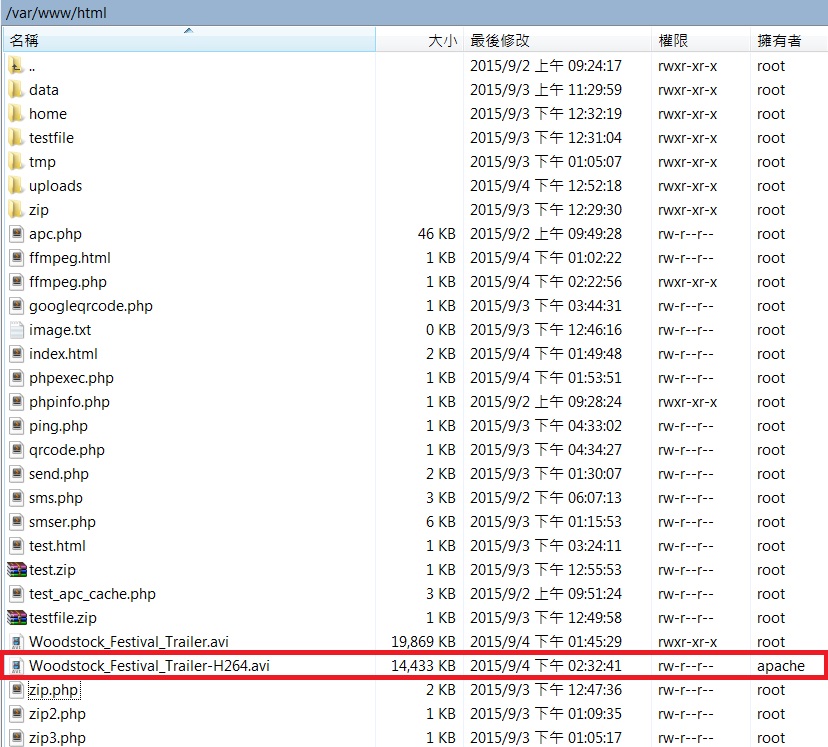
Task: Click the date 2015/9/3 下午 12:55:53
Action: 546,570
